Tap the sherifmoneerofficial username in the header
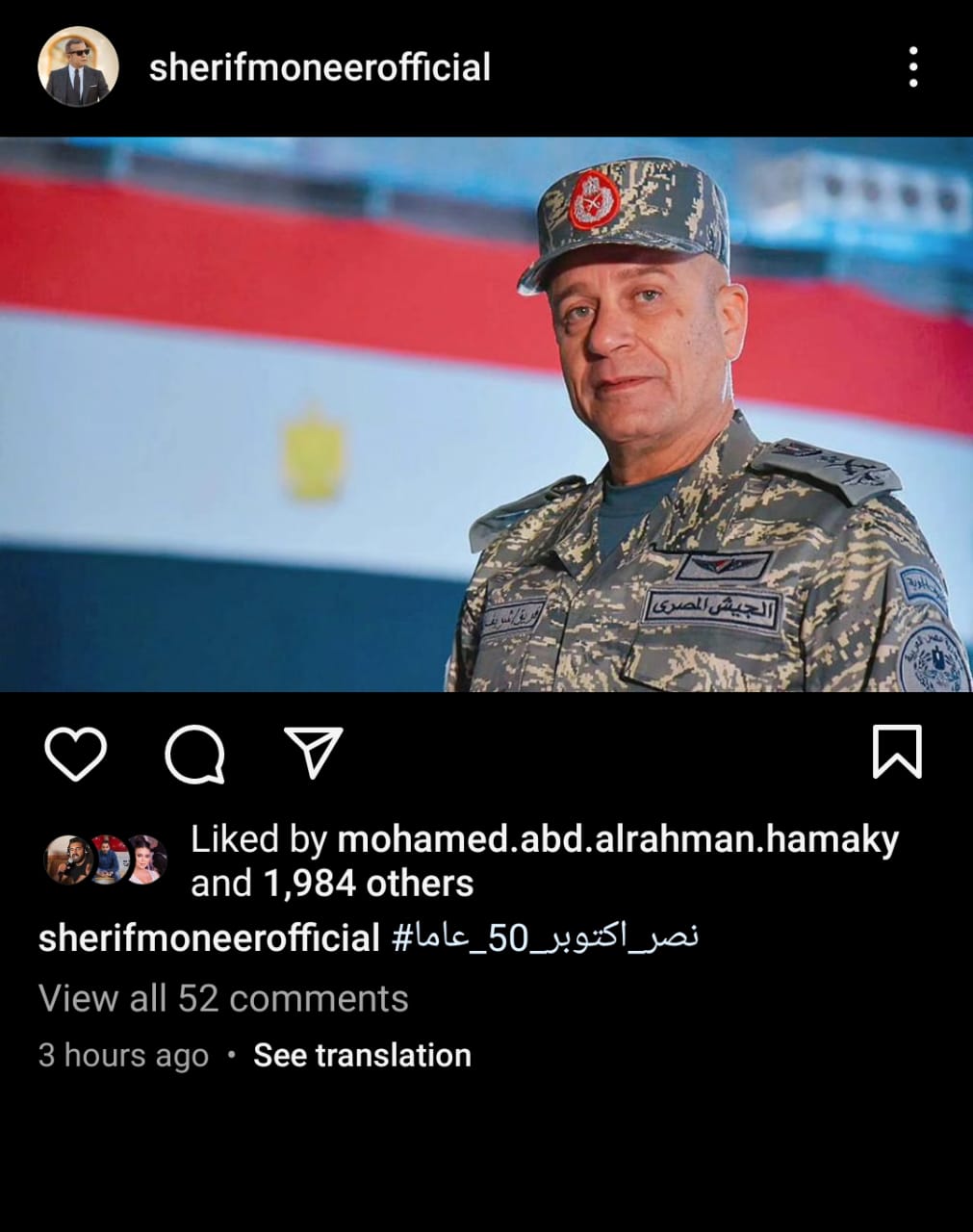The height and width of the screenshot is (1232, 973). click(320, 67)
